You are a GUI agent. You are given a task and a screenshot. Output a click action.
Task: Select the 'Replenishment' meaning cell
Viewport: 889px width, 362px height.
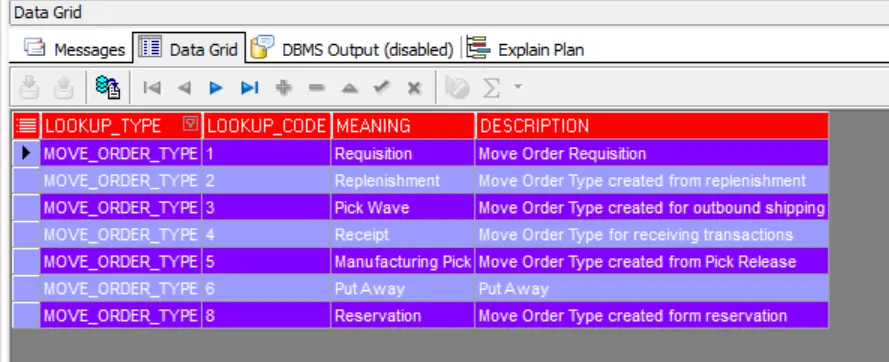[x=403, y=180]
